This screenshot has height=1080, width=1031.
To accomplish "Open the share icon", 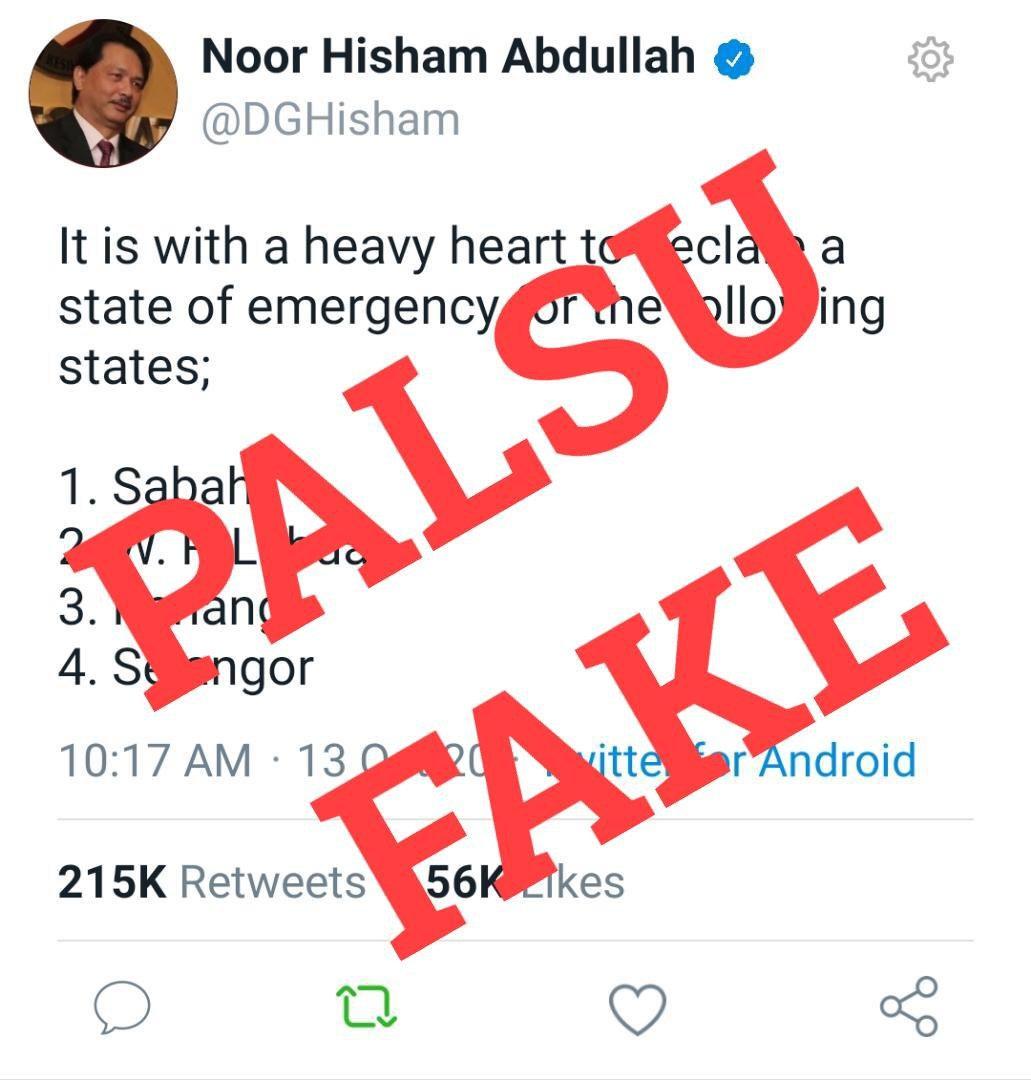I will 909,1006.
